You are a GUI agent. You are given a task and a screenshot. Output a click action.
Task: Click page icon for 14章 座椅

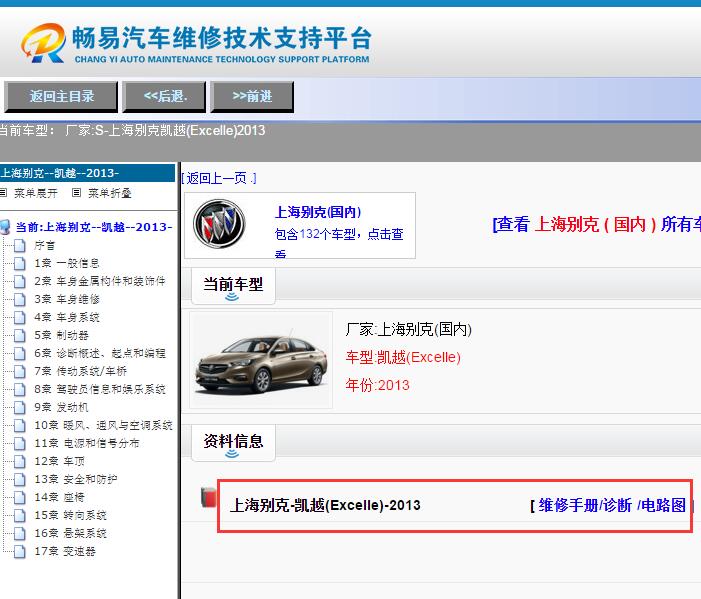pos(20,497)
